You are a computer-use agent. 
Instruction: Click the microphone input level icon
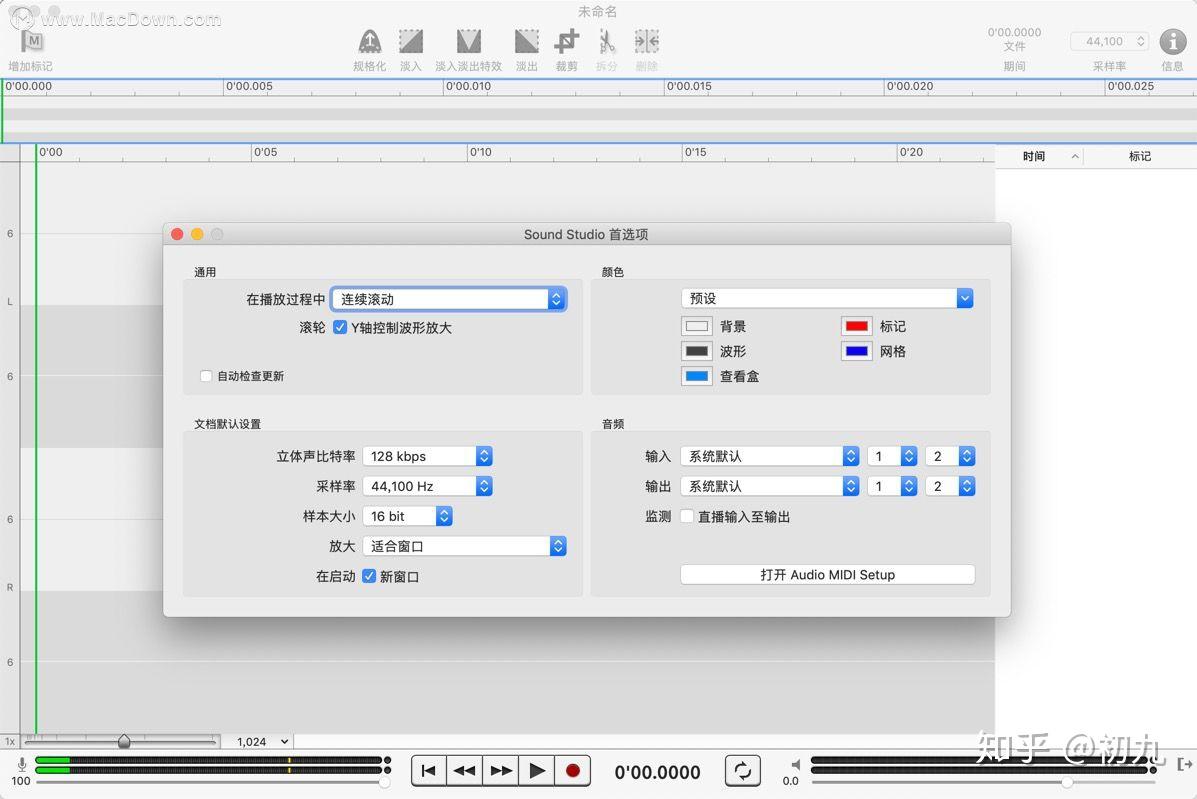[x=21, y=764]
